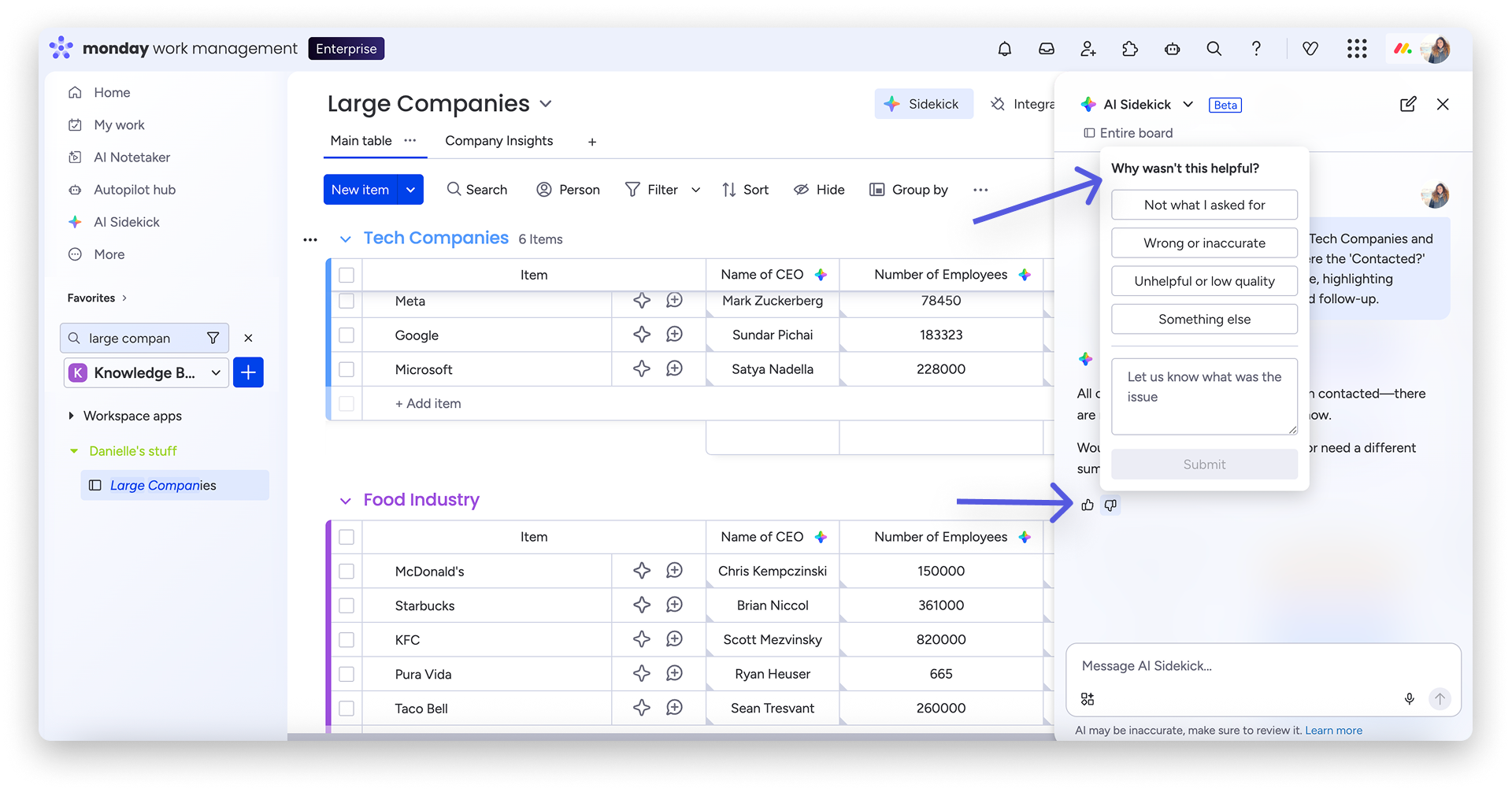Expand the Filter options chevron
Image resolution: width=1512 pixels, height=792 pixels.
695,190
